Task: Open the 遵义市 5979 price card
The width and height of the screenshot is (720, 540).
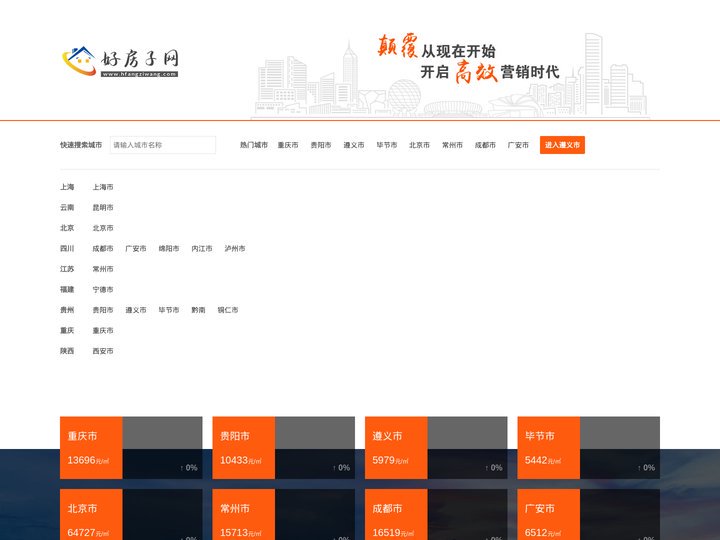Action: (436, 448)
